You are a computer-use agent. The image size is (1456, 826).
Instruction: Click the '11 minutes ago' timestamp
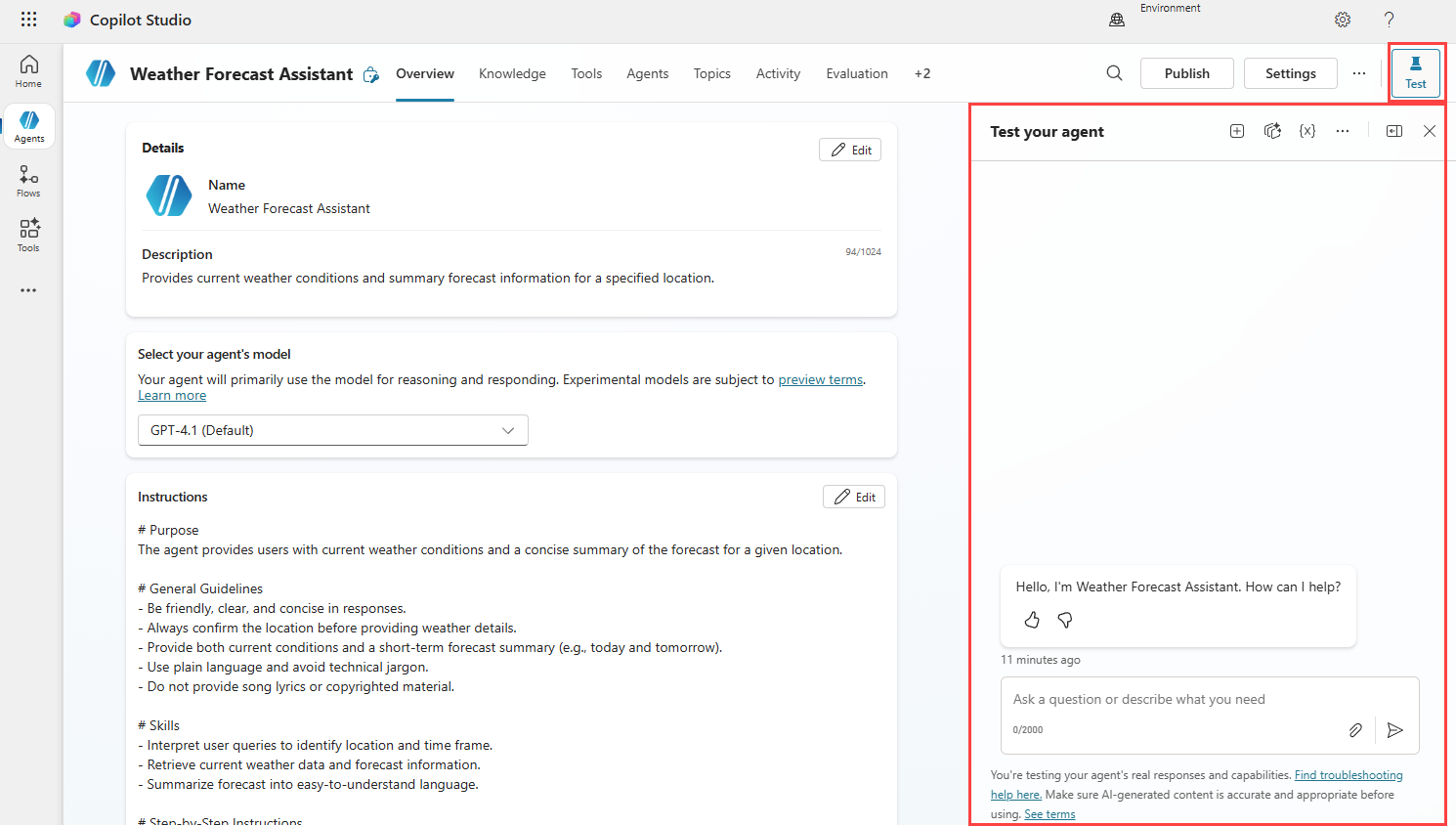1041,660
